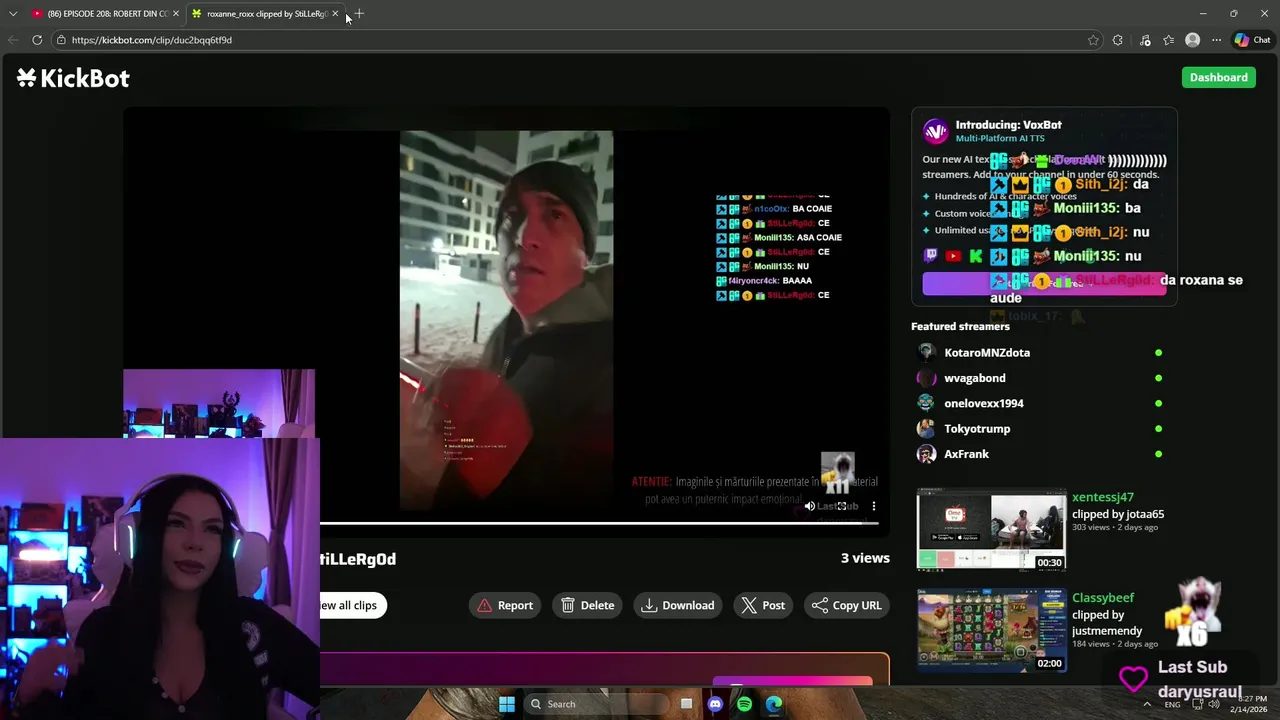This screenshot has width=1280, height=720.
Task: Open the Classybeef clip thumbnail
Action: 991,630
